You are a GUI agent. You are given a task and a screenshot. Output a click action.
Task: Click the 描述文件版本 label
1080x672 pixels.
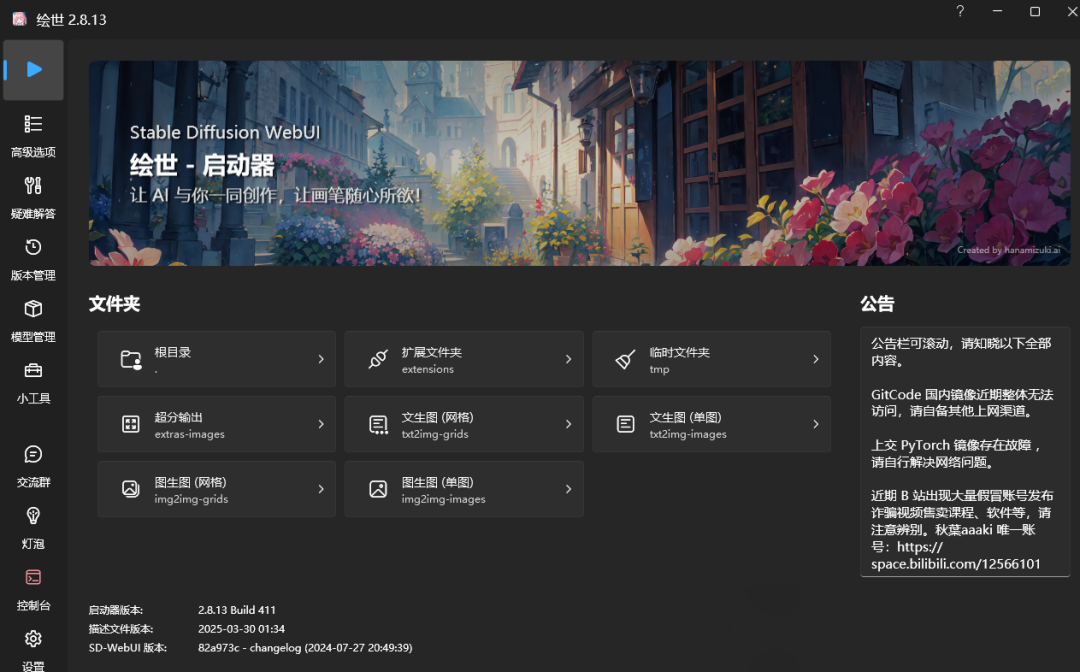click(121, 629)
